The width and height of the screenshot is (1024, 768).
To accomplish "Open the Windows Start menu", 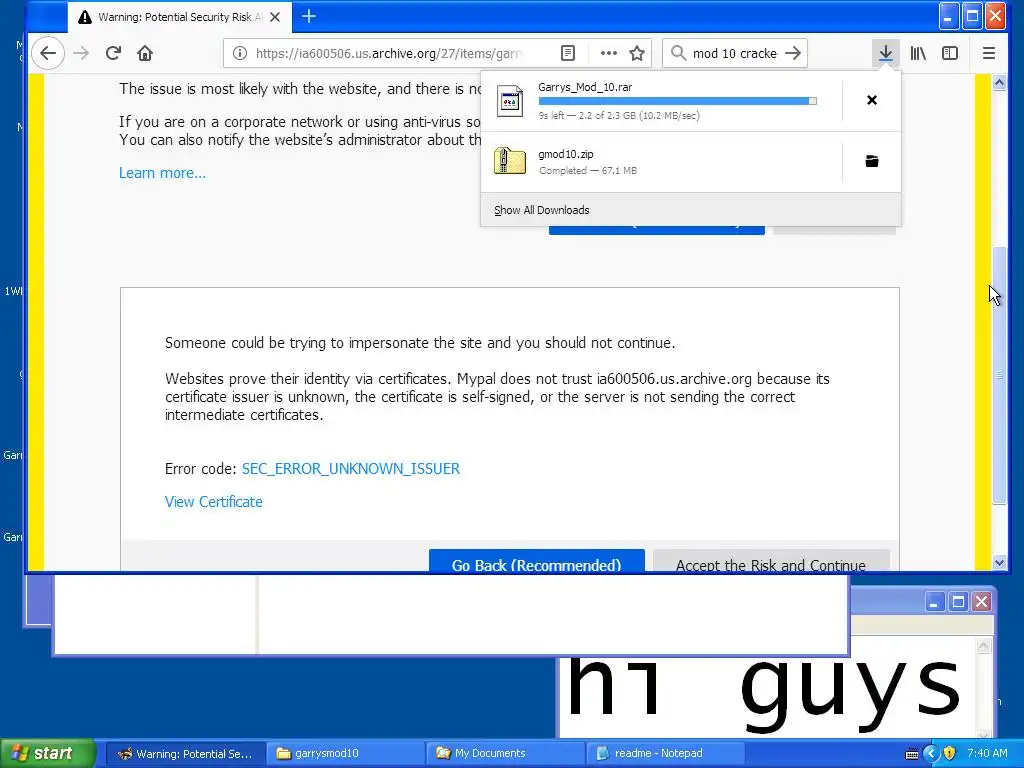I will pyautogui.click(x=48, y=753).
